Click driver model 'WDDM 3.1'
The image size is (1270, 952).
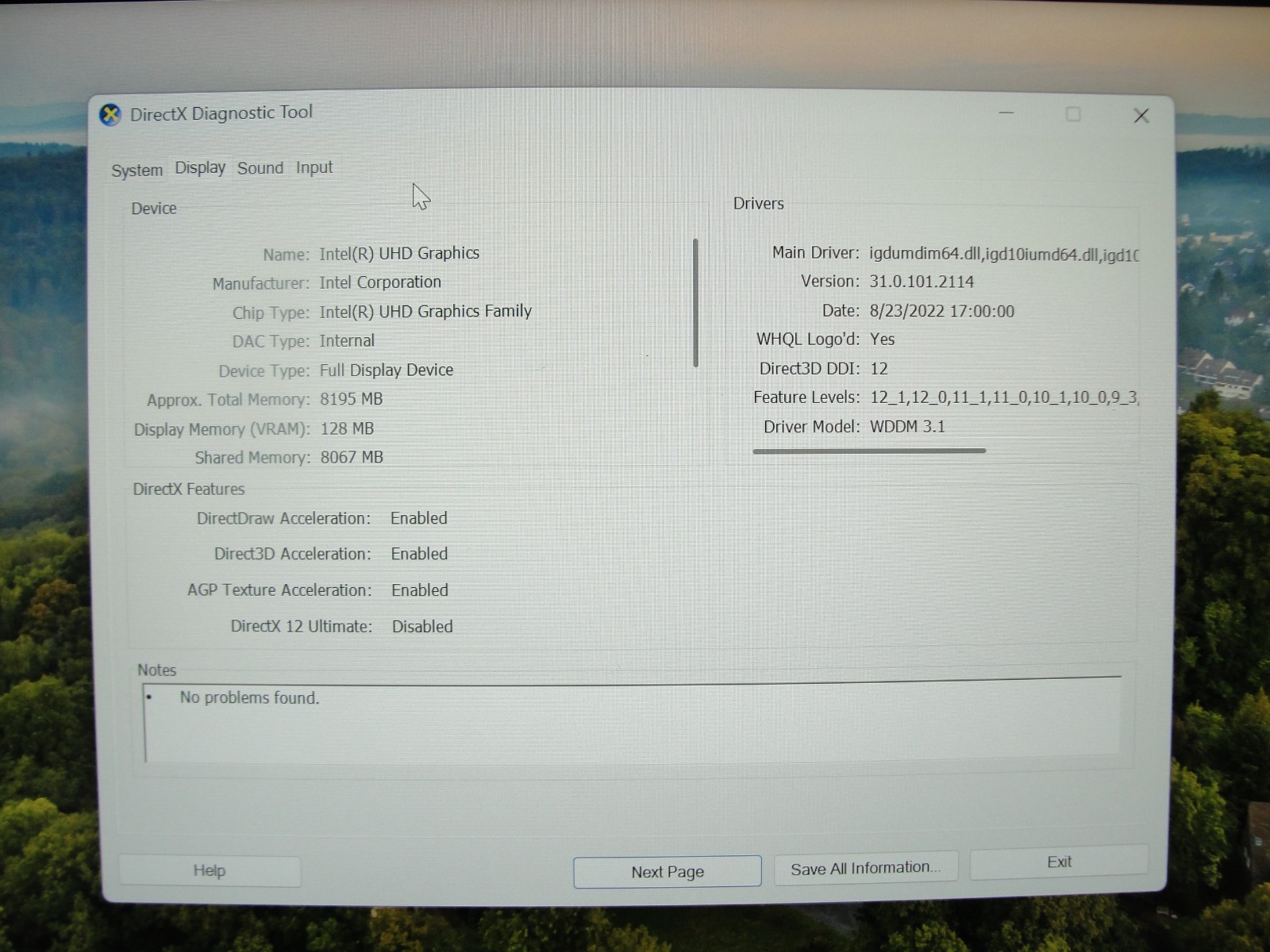(907, 427)
